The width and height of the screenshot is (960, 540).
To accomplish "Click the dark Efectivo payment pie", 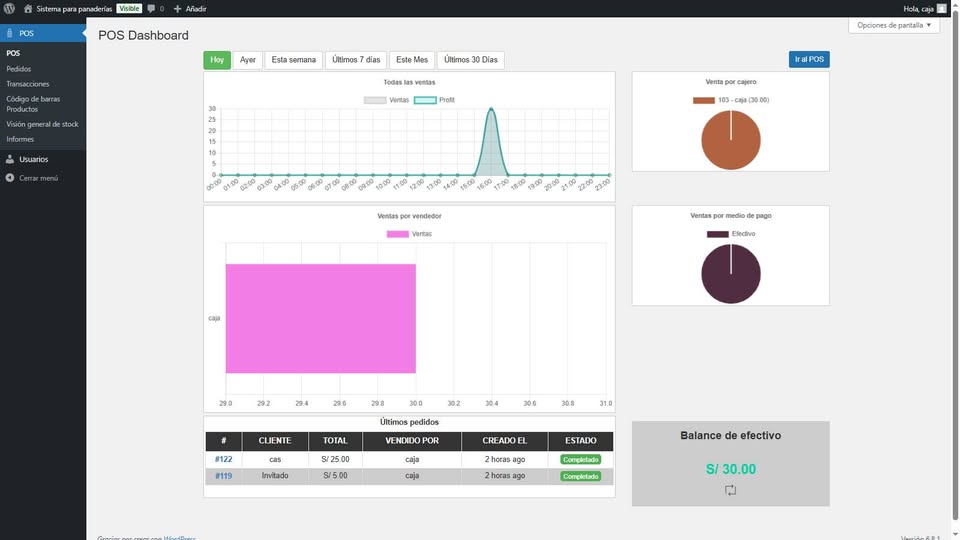I will 730,274.
